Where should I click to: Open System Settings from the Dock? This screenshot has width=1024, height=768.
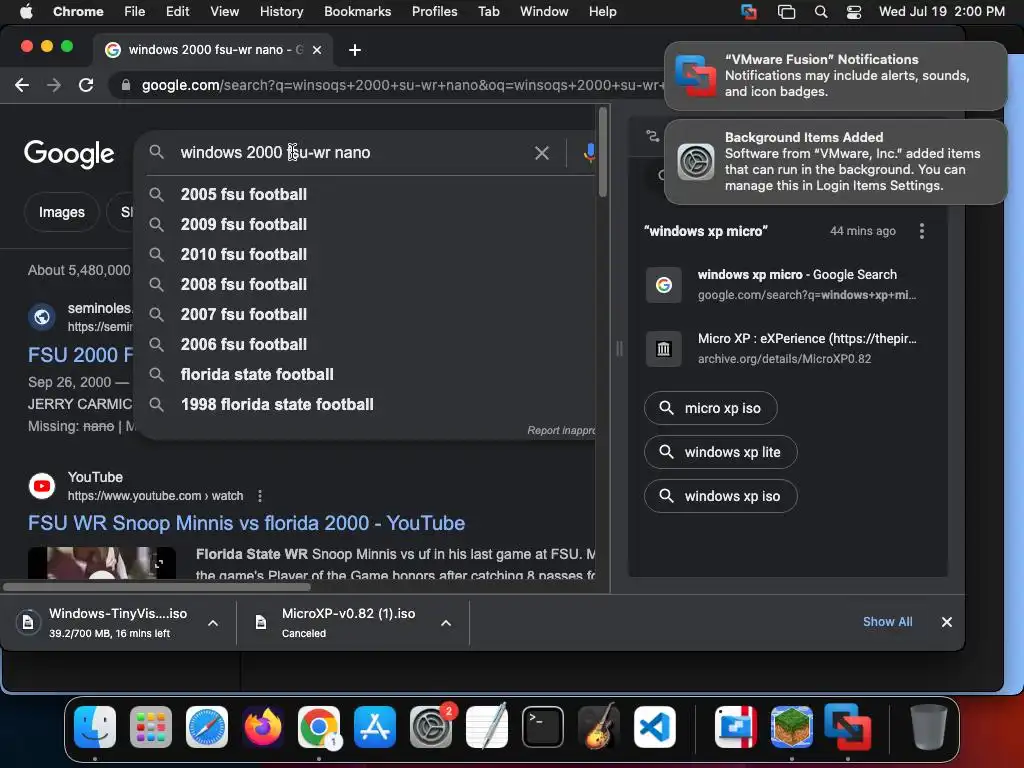(431, 727)
